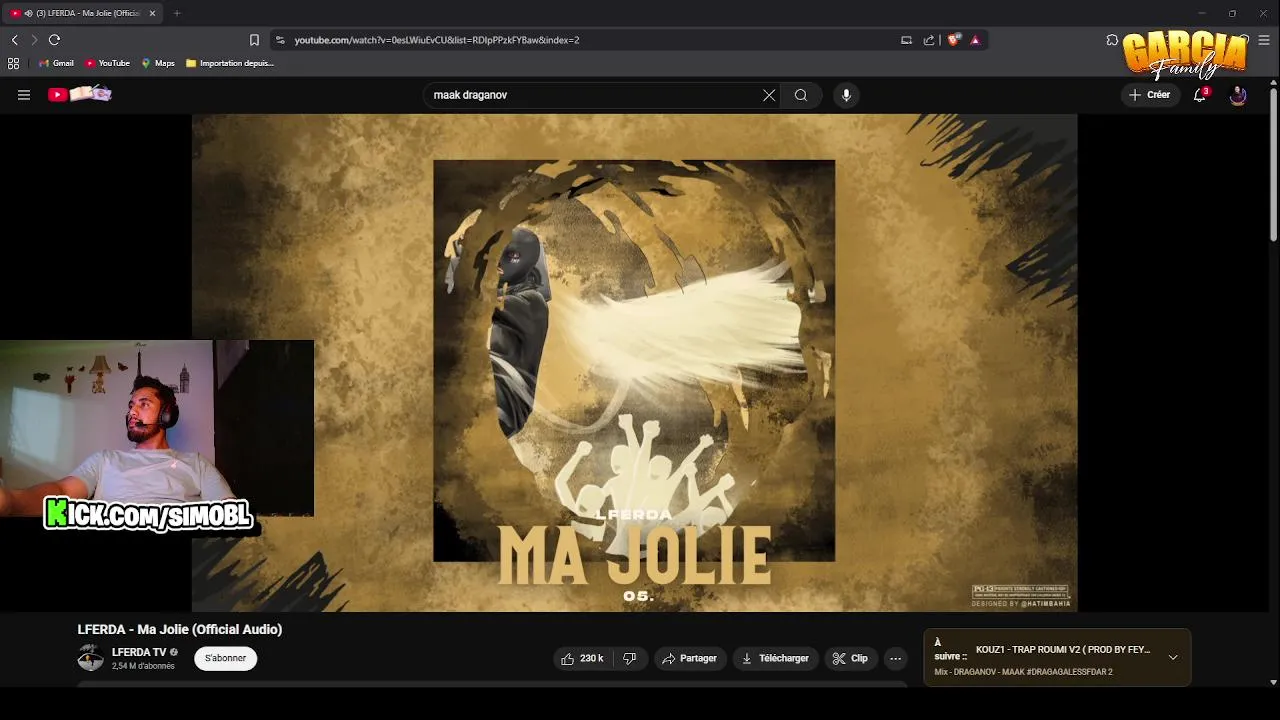The image size is (1280, 720).
Task: Click the Créer button
Action: pos(1150,95)
